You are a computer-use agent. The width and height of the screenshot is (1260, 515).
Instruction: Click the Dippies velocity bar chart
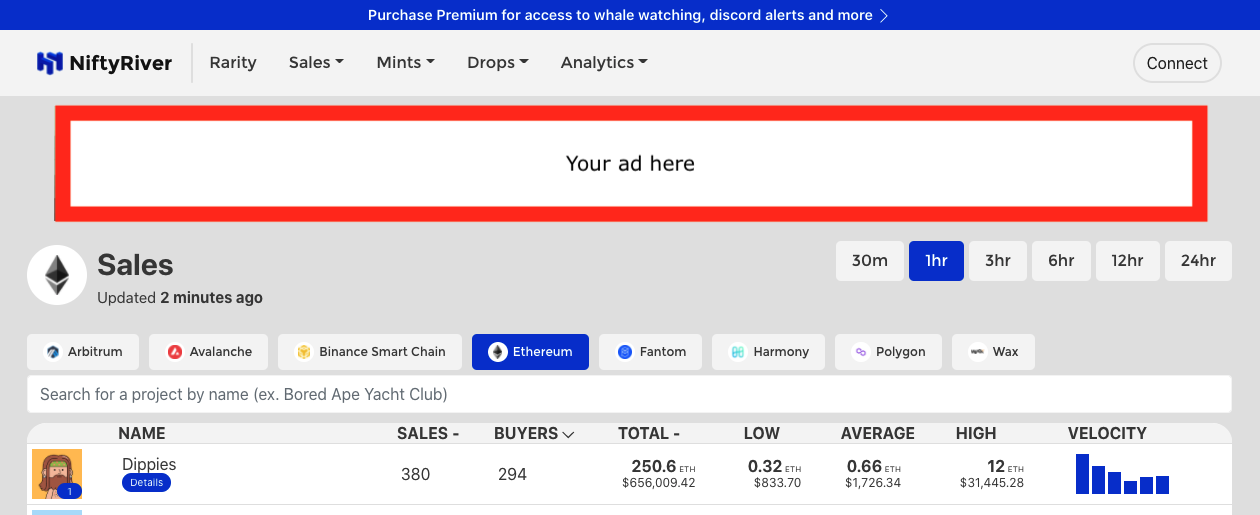pos(1122,474)
